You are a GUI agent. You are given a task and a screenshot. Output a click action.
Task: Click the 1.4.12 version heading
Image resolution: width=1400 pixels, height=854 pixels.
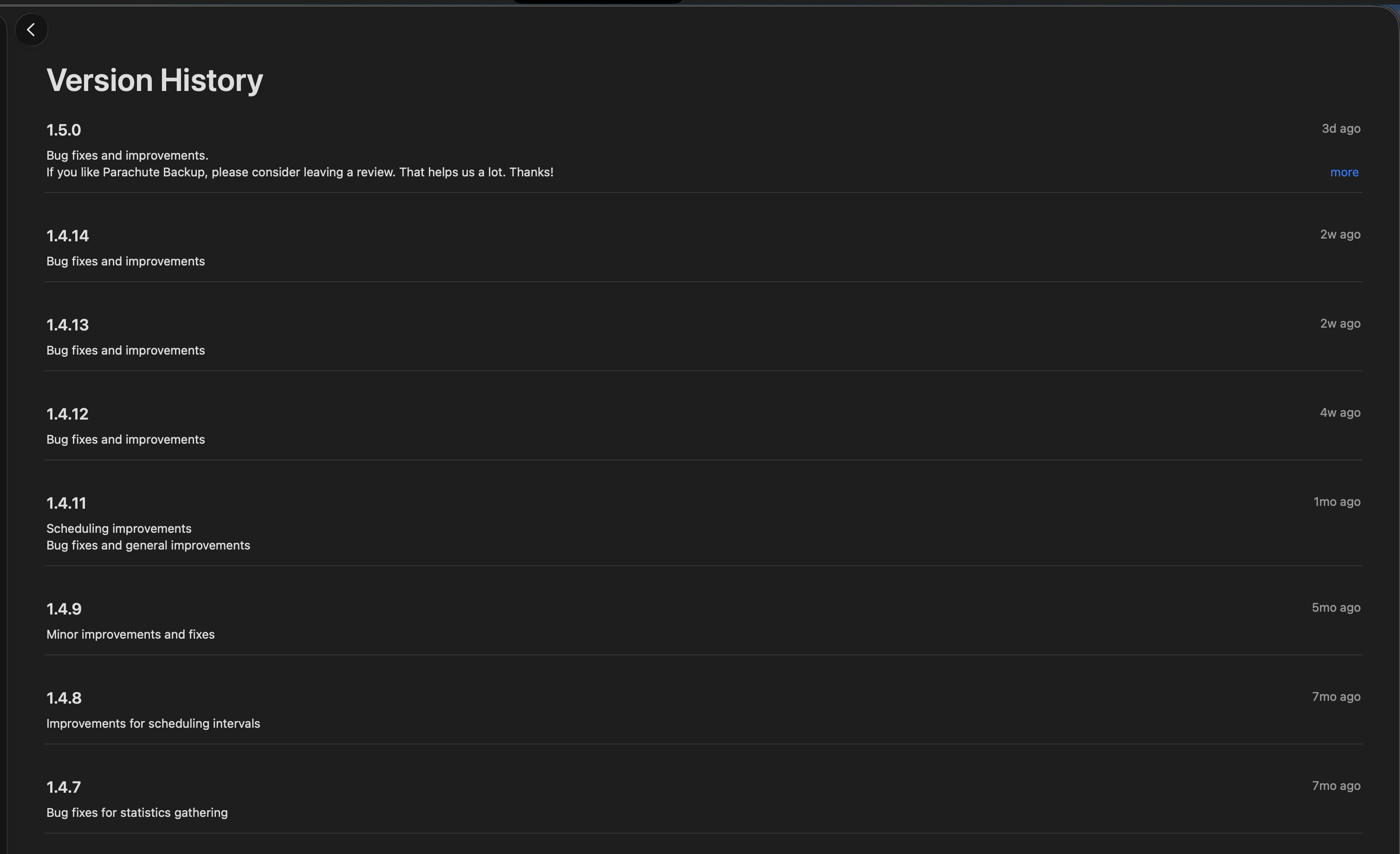(x=68, y=414)
